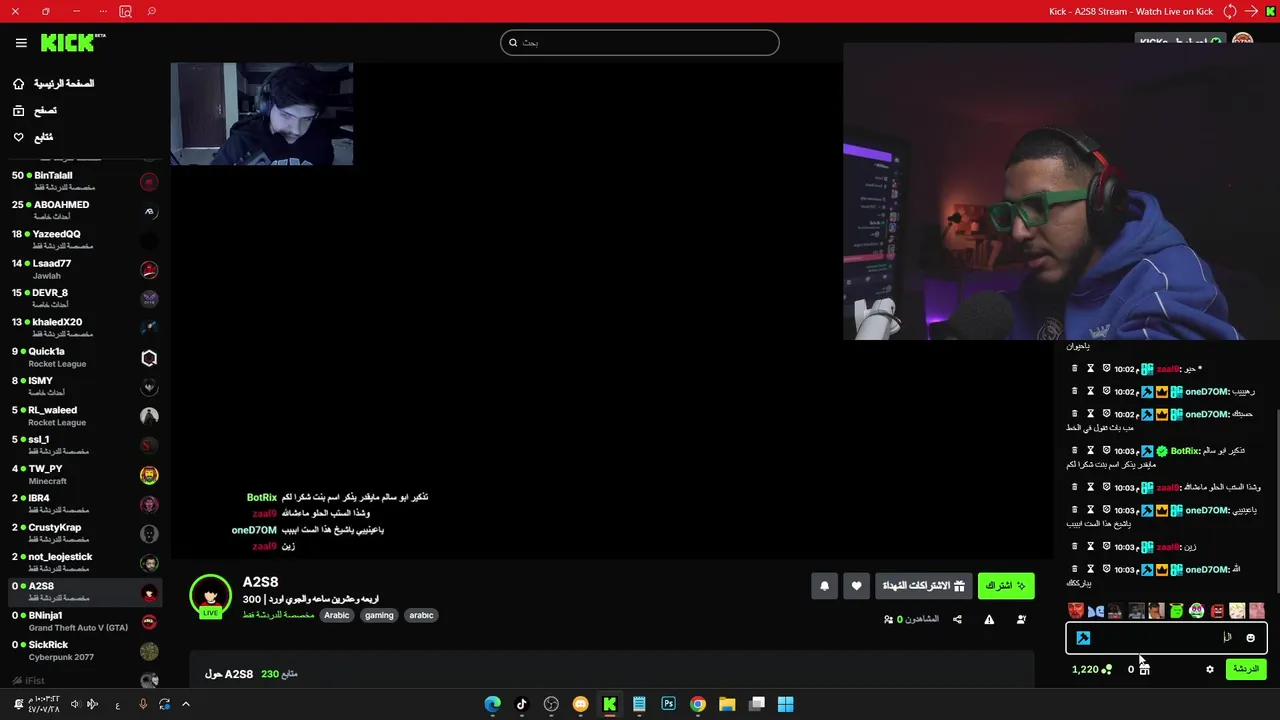Open SickRick Cyberpunk 2077 channel
The image size is (1280, 720).
click(x=84, y=650)
